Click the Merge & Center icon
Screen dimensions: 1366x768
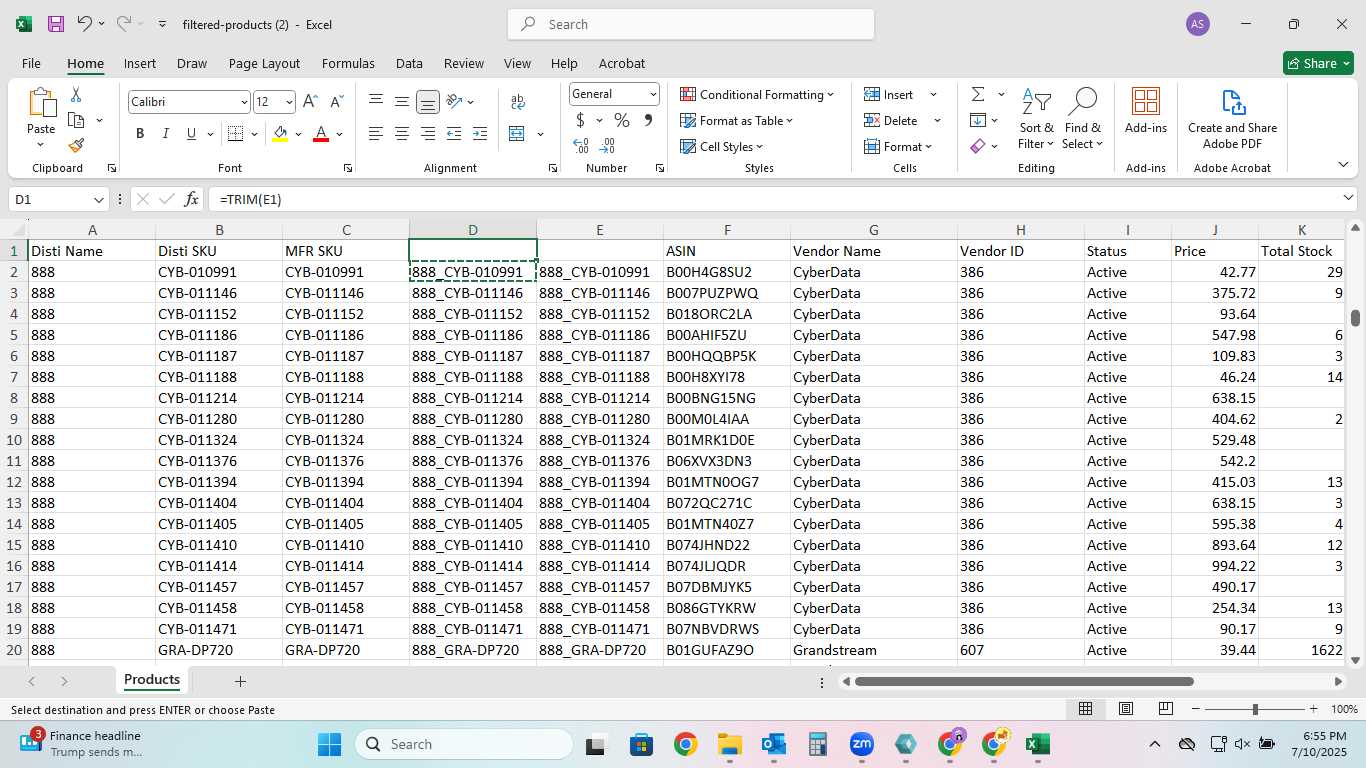(517, 134)
